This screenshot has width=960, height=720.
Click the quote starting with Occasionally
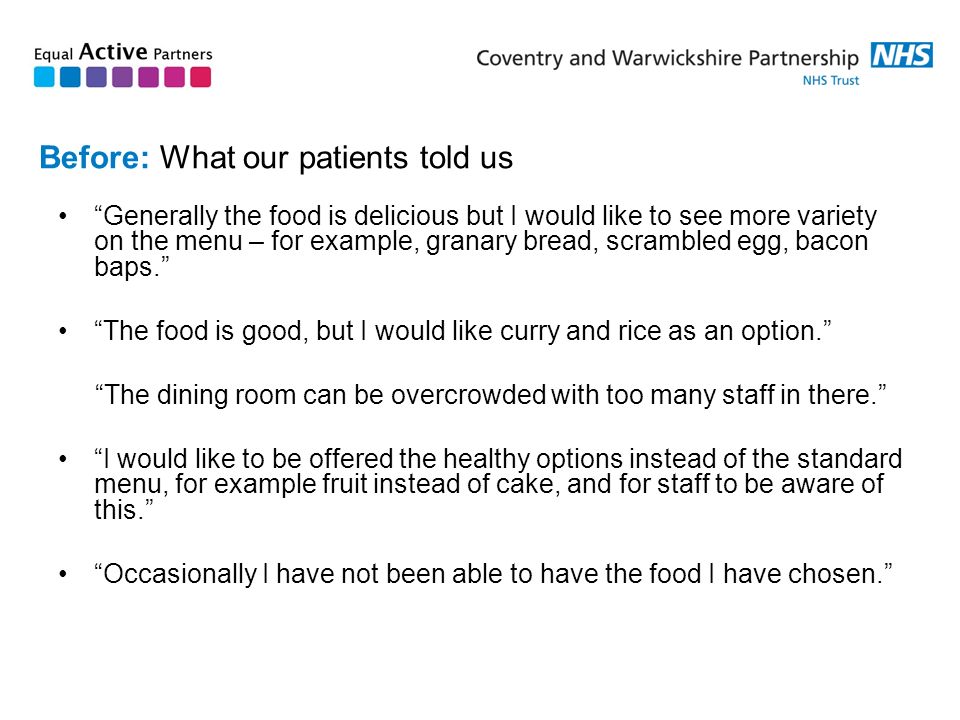pos(493,574)
